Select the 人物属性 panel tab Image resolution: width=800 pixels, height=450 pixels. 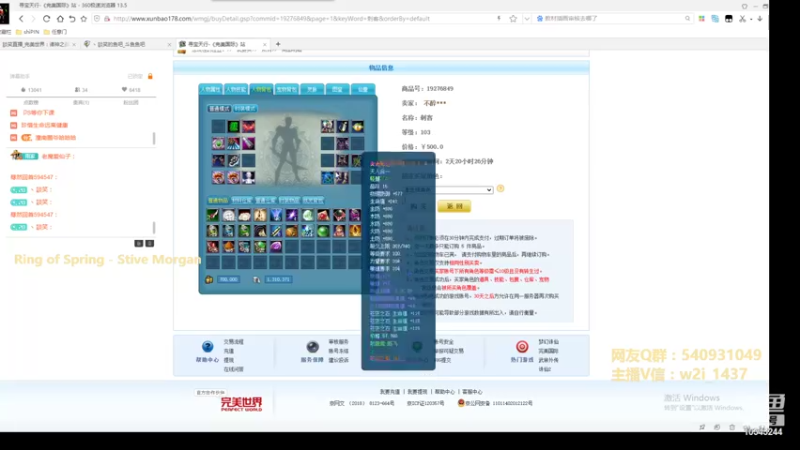(x=210, y=89)
